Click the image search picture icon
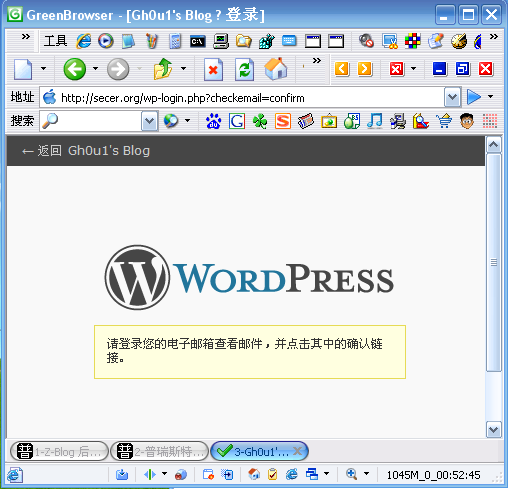Image resolution: width=508 pixels, height=489 pixels. pyautogui.click(x=329, y=121)
